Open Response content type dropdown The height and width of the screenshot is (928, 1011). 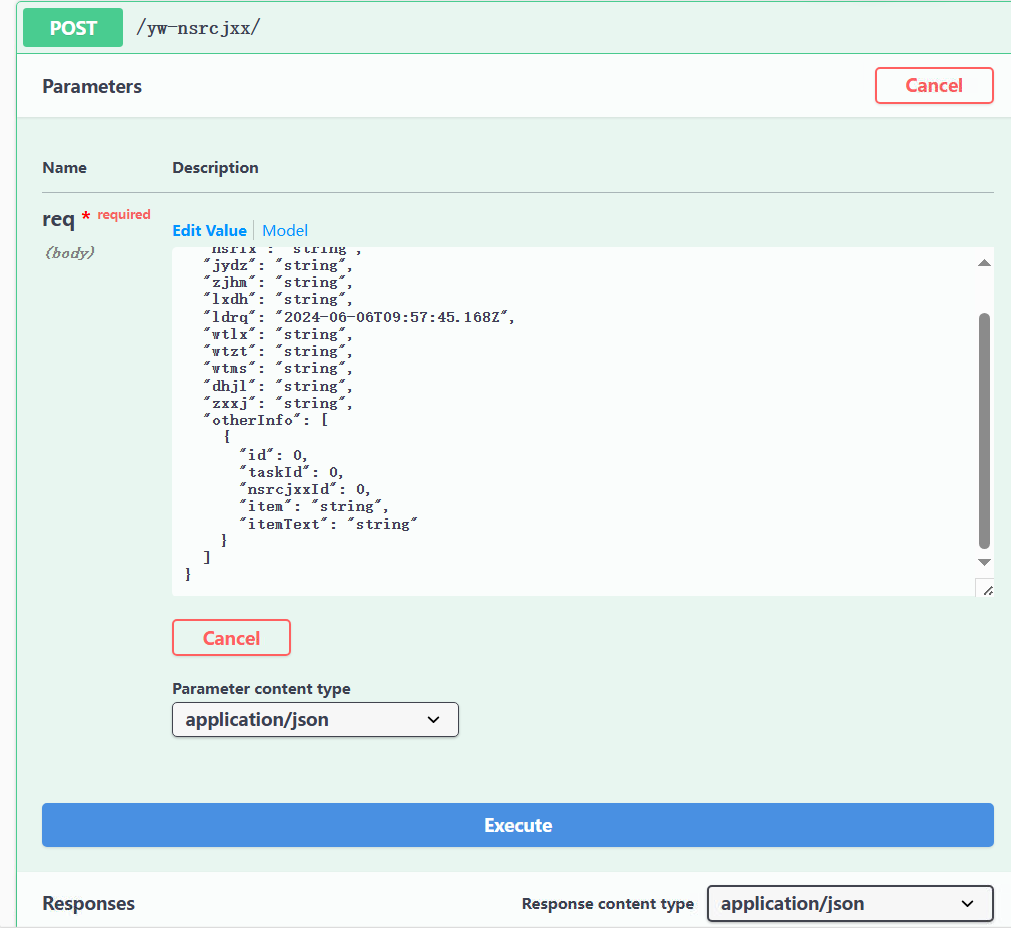click(x=850, y=903)
